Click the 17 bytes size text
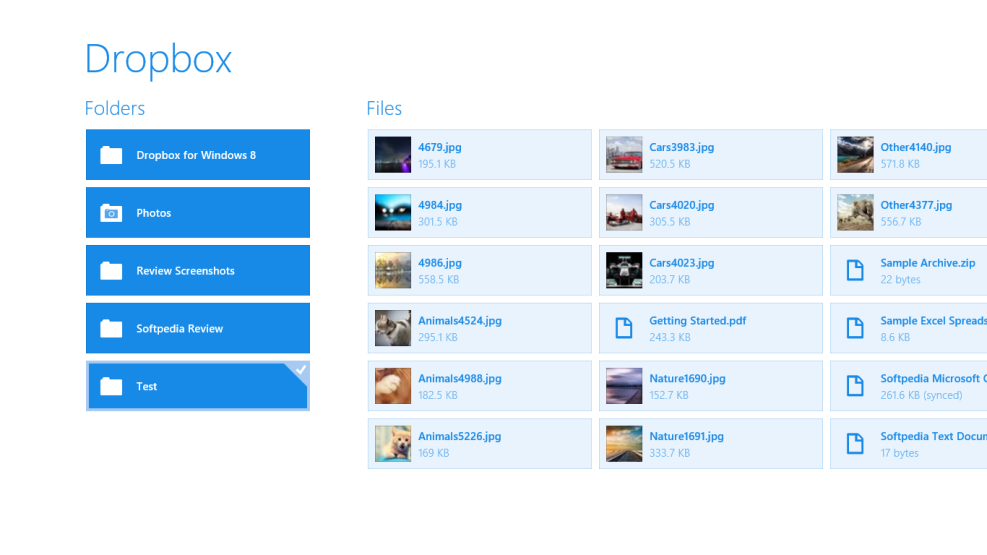This screenshot has width=987, height=555. click(899, 453)
